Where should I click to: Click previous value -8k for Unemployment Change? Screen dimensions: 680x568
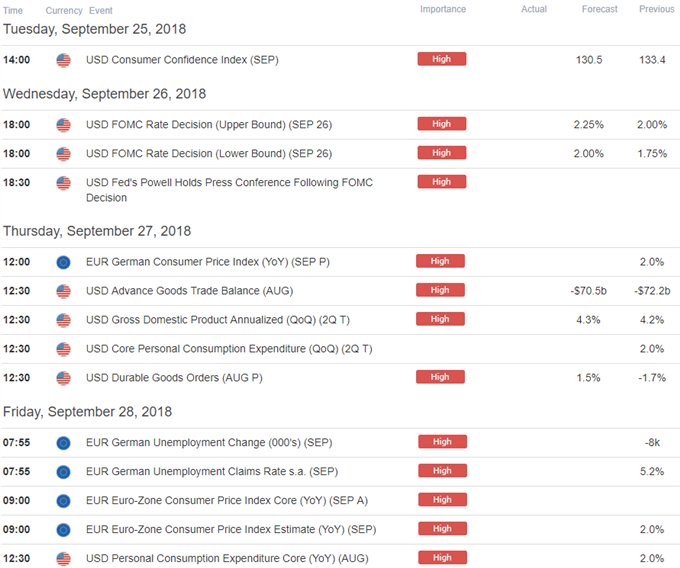(652, 443)
